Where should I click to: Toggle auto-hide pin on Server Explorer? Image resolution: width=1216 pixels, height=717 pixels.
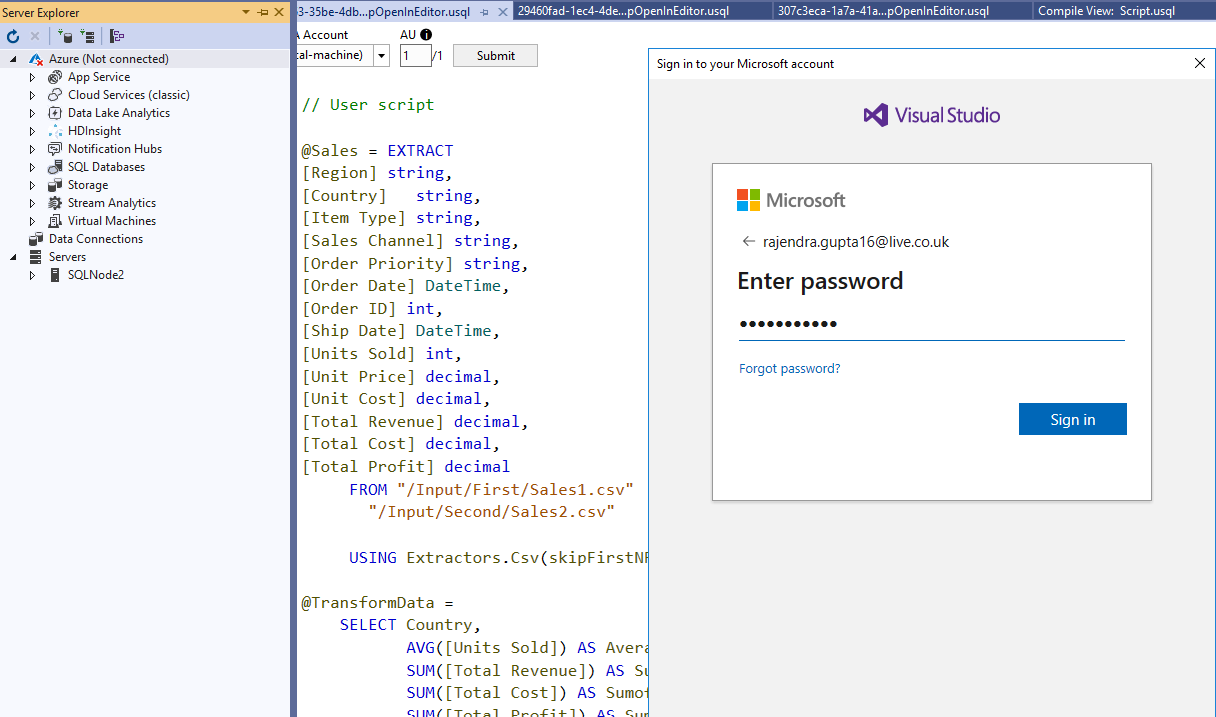tap(263, 12)
